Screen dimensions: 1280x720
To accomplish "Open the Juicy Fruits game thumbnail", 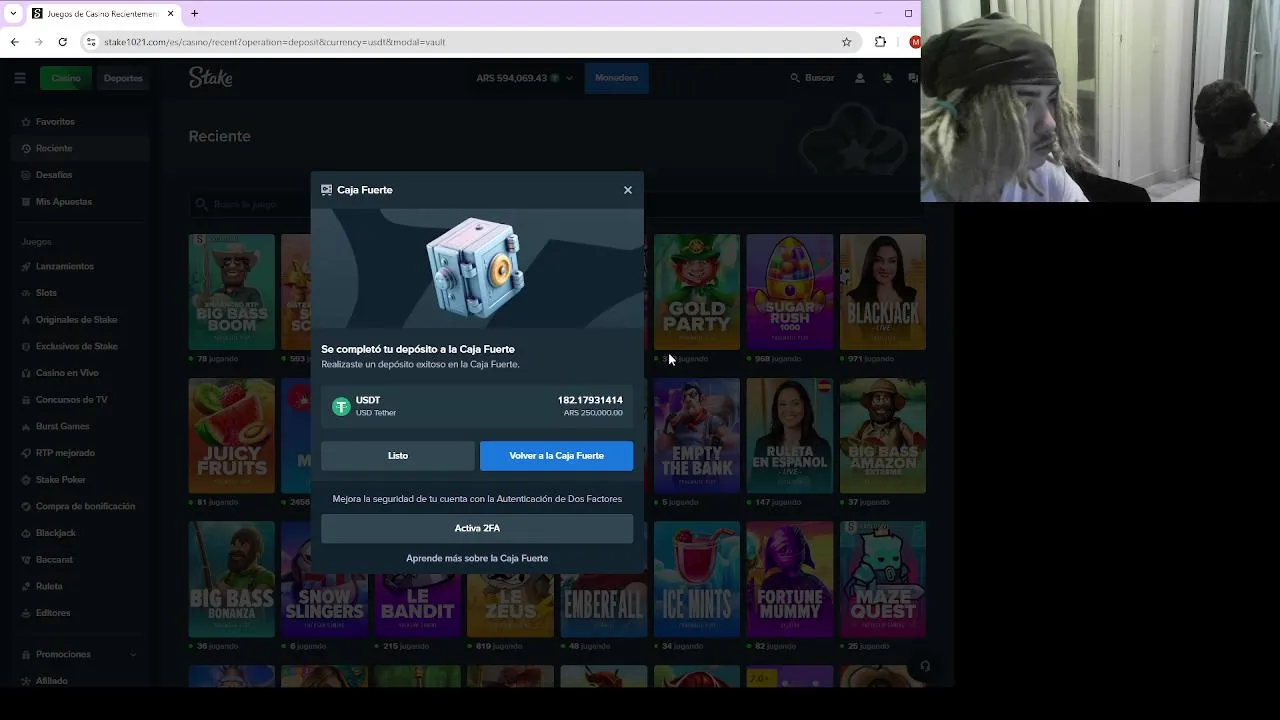I will pos(232,436).
